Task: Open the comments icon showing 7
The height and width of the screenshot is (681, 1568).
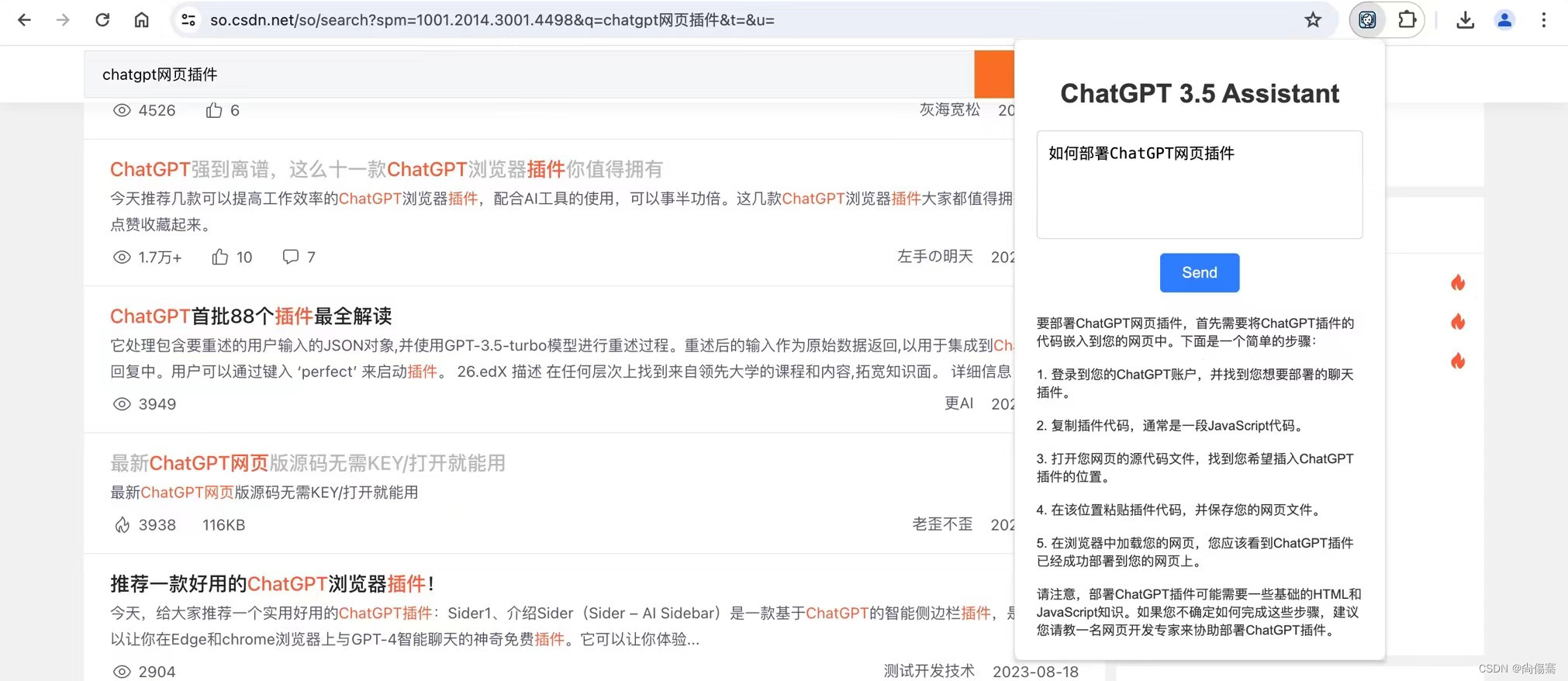Action: pyautogui.click(x=291, y=257)
